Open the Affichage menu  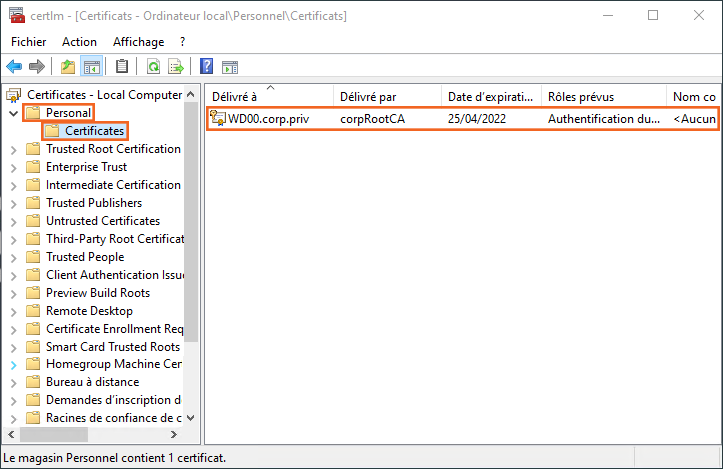tap(138, 42)
